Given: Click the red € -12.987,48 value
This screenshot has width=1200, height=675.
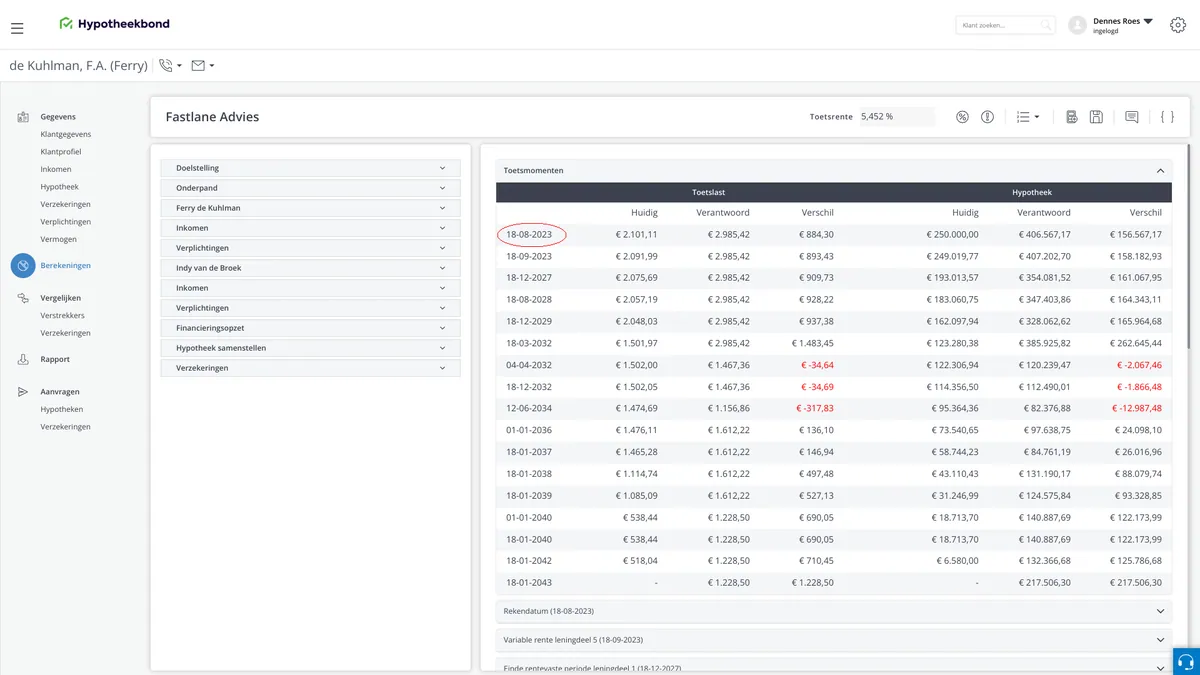Looking at the screenshot, I should coord(1136,408).
